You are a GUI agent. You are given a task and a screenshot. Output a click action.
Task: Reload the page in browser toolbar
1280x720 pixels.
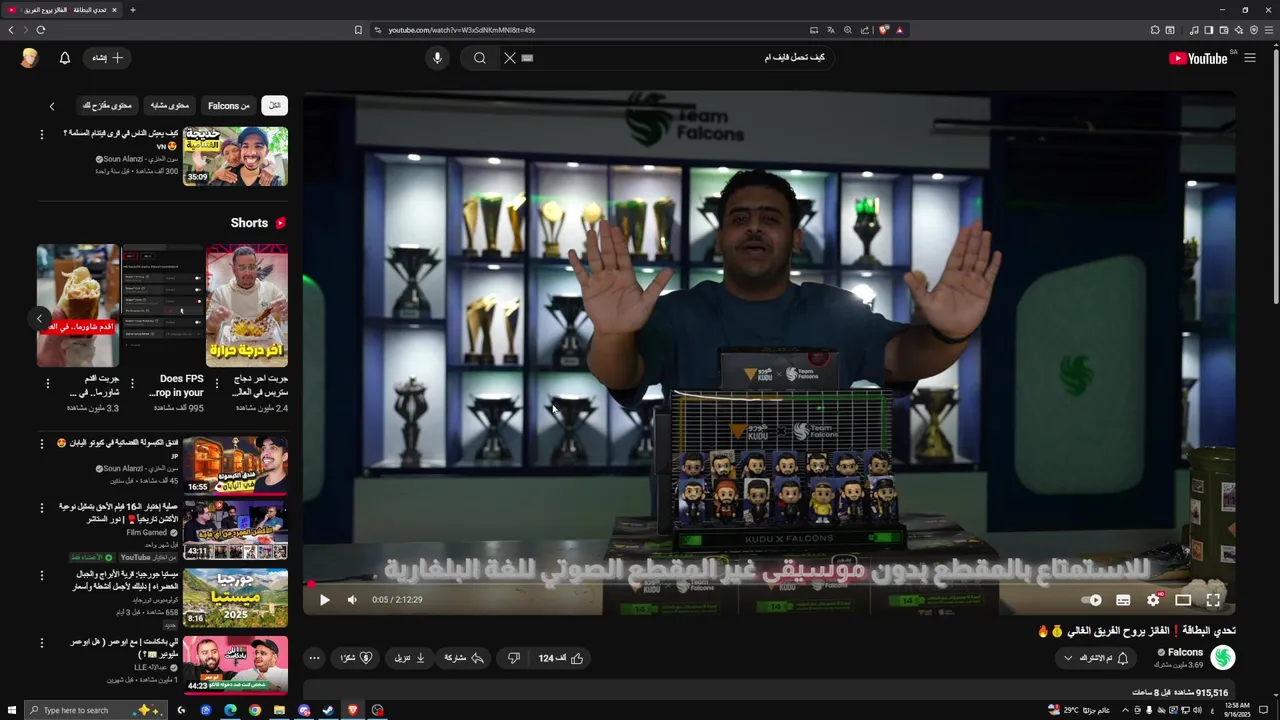click(x=40, y=30)
